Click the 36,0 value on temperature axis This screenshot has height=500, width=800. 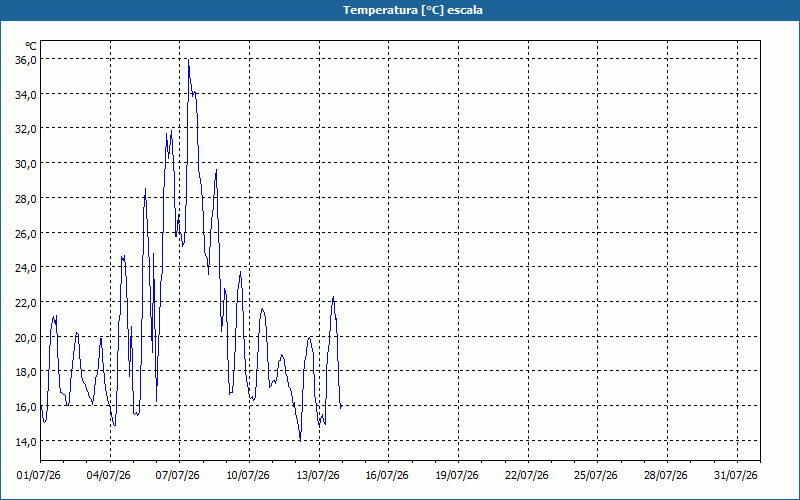(26, 60)
